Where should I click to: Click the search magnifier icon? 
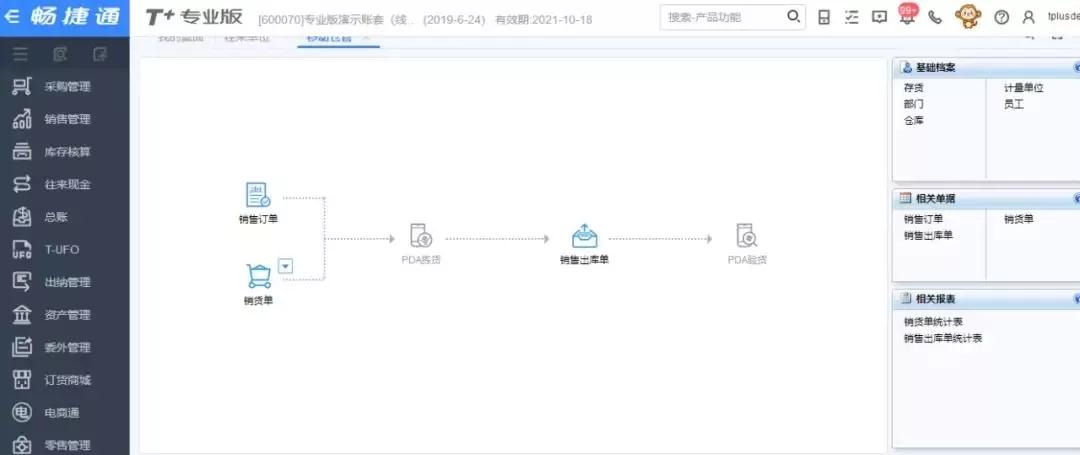tap(793, 17)
